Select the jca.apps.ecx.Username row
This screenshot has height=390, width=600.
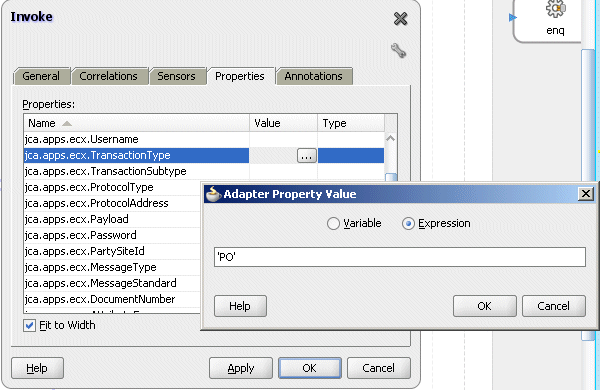pyautogui.click(x=204, y=139)
